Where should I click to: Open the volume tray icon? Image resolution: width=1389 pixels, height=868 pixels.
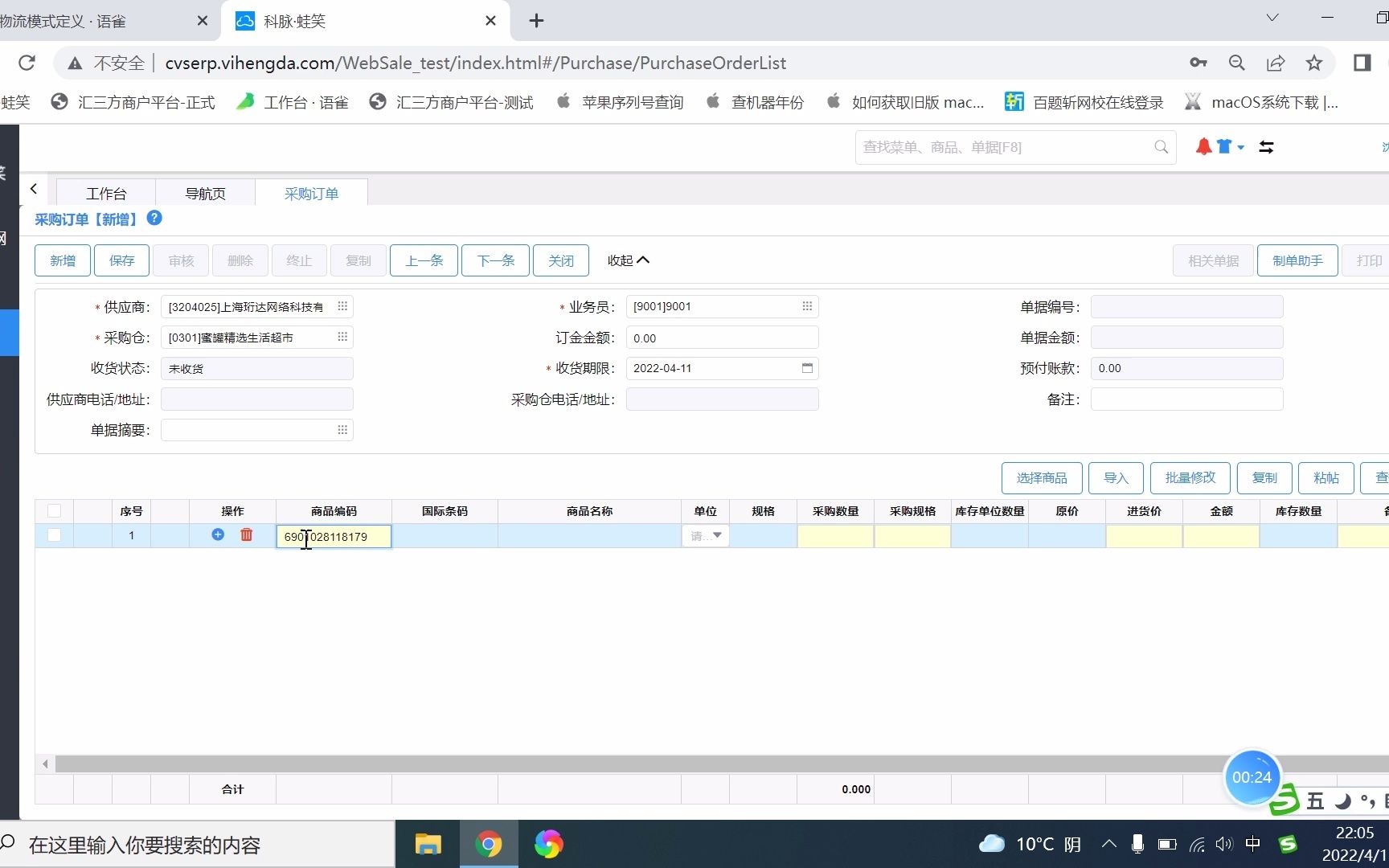click(x=1223, y=844)
